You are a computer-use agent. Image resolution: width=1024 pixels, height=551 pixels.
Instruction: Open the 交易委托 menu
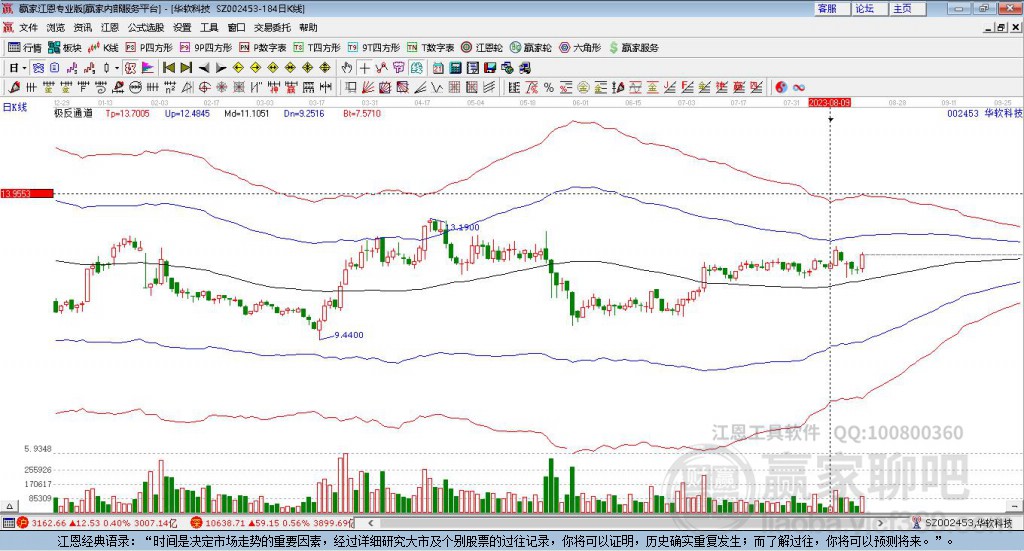271,28
